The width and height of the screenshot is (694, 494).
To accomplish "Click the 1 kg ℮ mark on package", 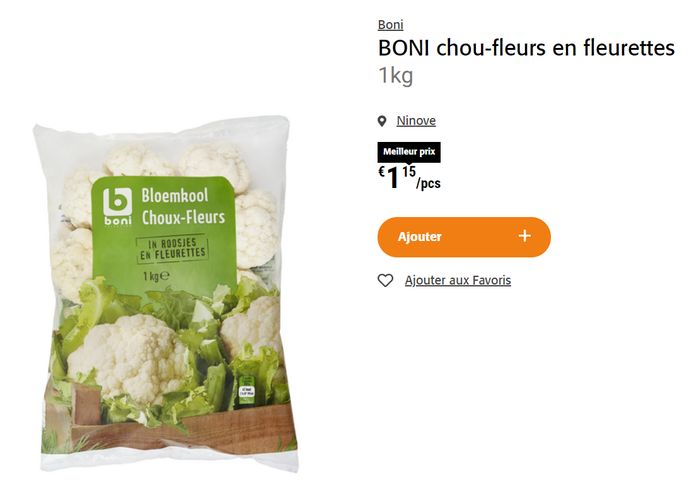I will pyautogui.click(x=156, y=276).
